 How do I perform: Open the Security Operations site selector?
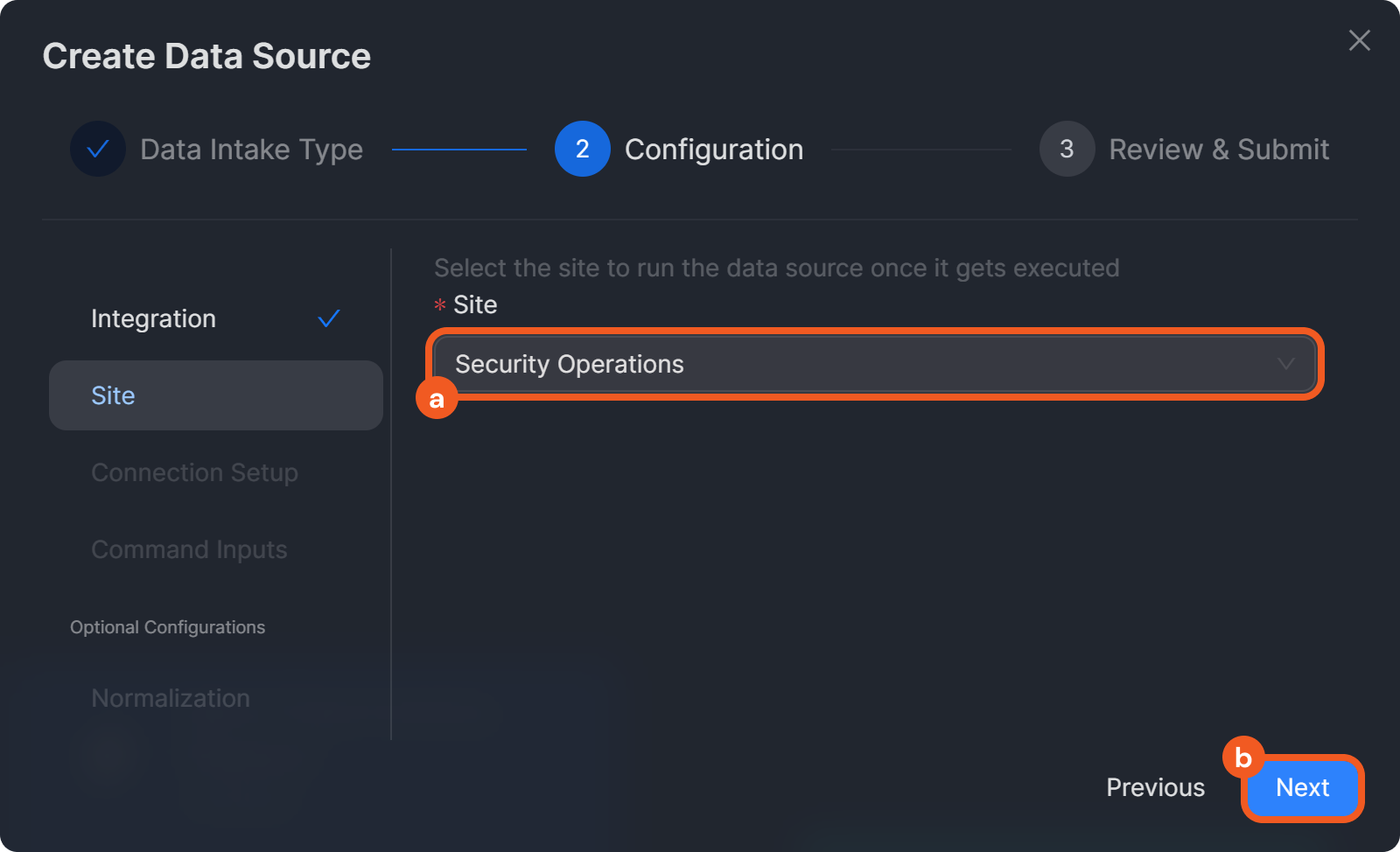(857, 364)
